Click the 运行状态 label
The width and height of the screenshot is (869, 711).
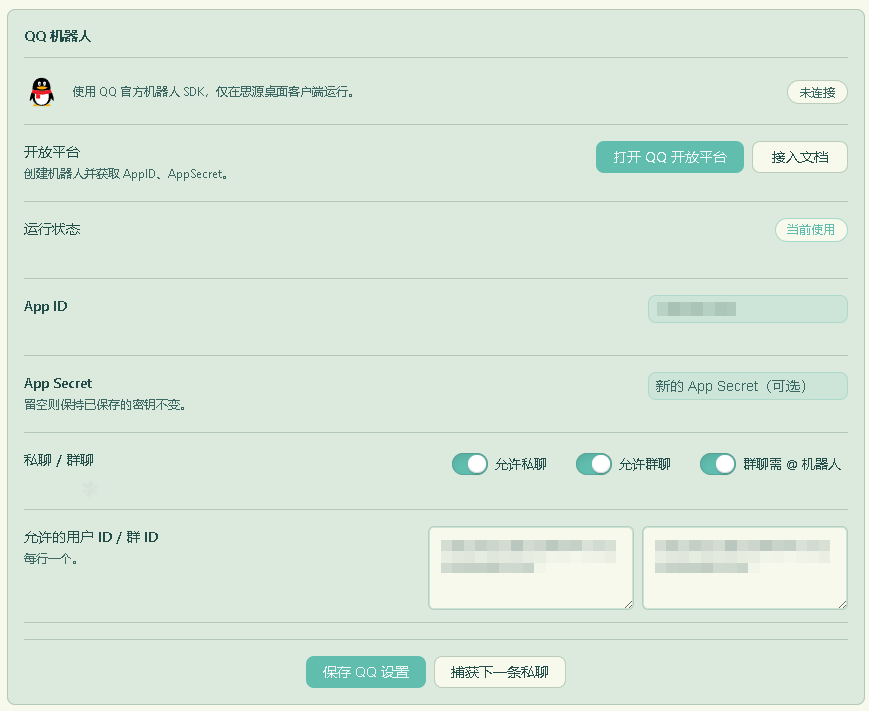(x=52, y=229)
